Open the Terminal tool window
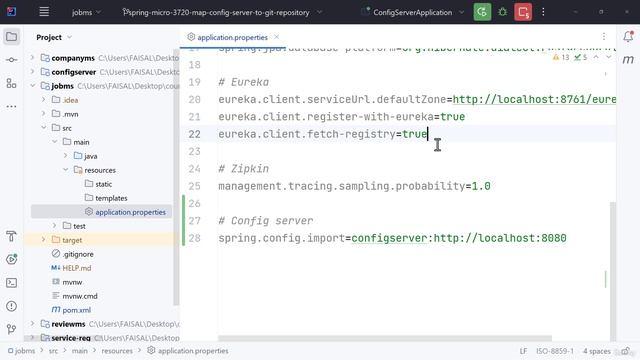The image size is (640, 360). pyautogui.click(x=11, y=282)
